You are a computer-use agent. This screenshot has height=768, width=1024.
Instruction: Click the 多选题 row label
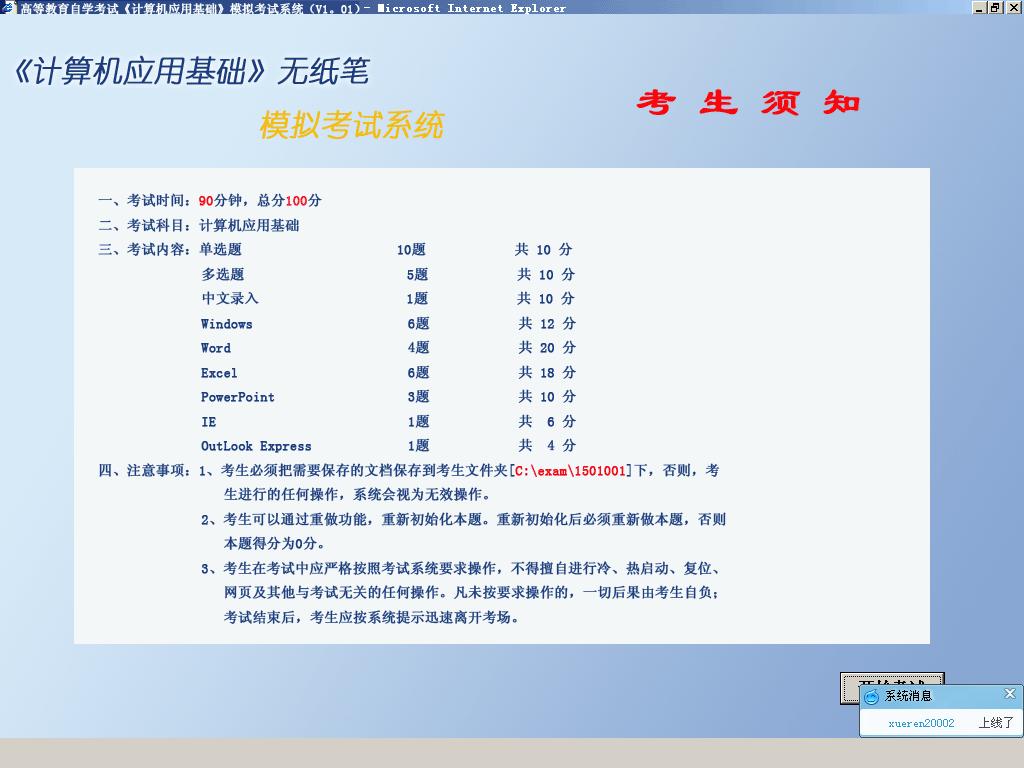tap(223, 274)
